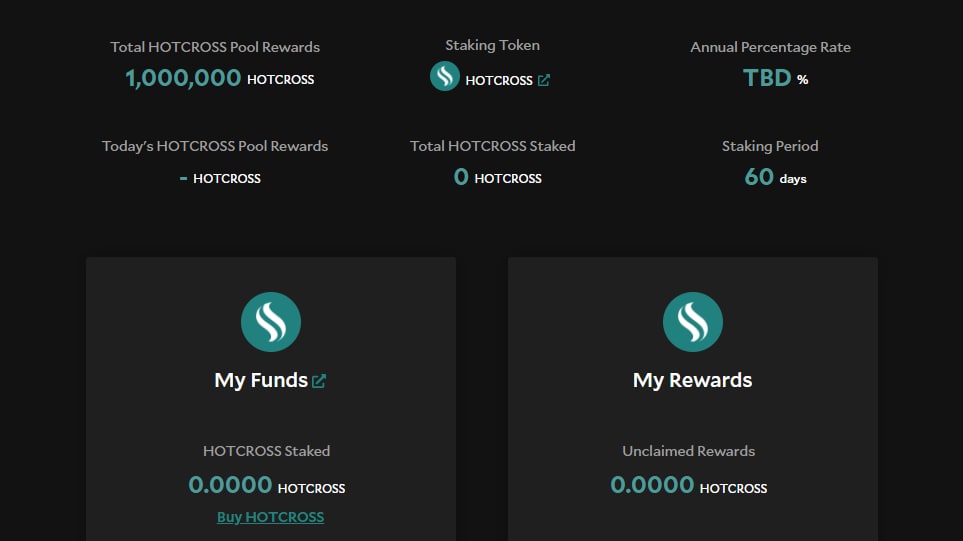Click the Unclaimed Rewards 0.0000 amount
The width and height of the screenshot is (963, 541).
[x=652, y=485]
